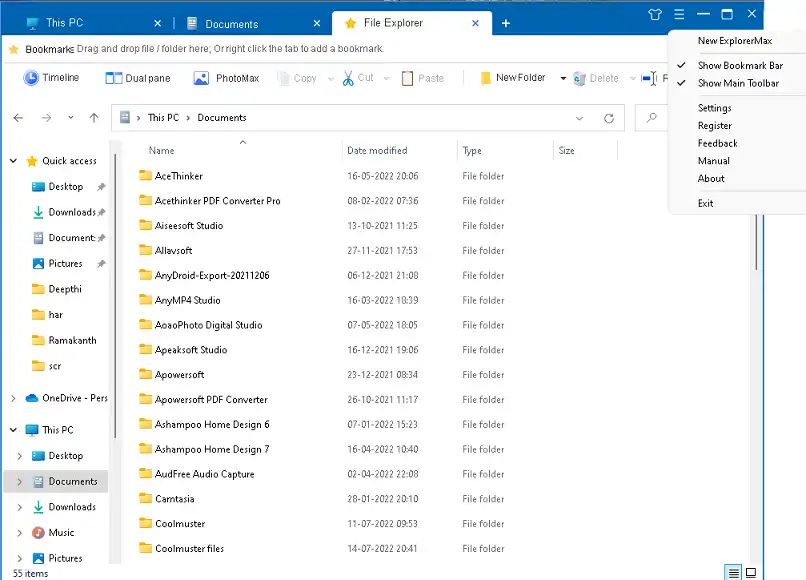The image size is (806, 580).
Task: Open the New Folder dropdown arrow
Action: [563, 78]
